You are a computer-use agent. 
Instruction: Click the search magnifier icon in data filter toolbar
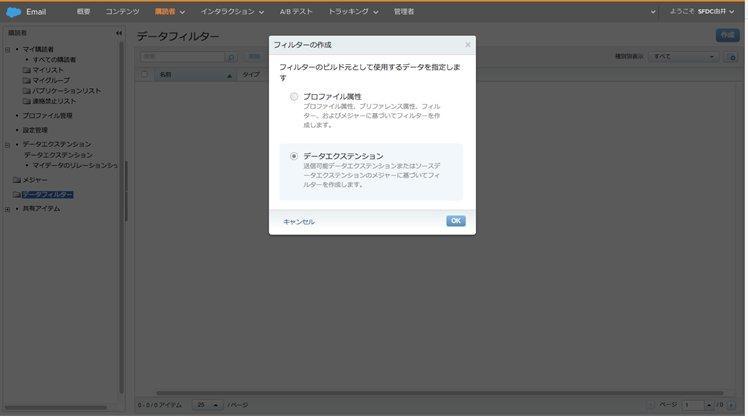231,57
